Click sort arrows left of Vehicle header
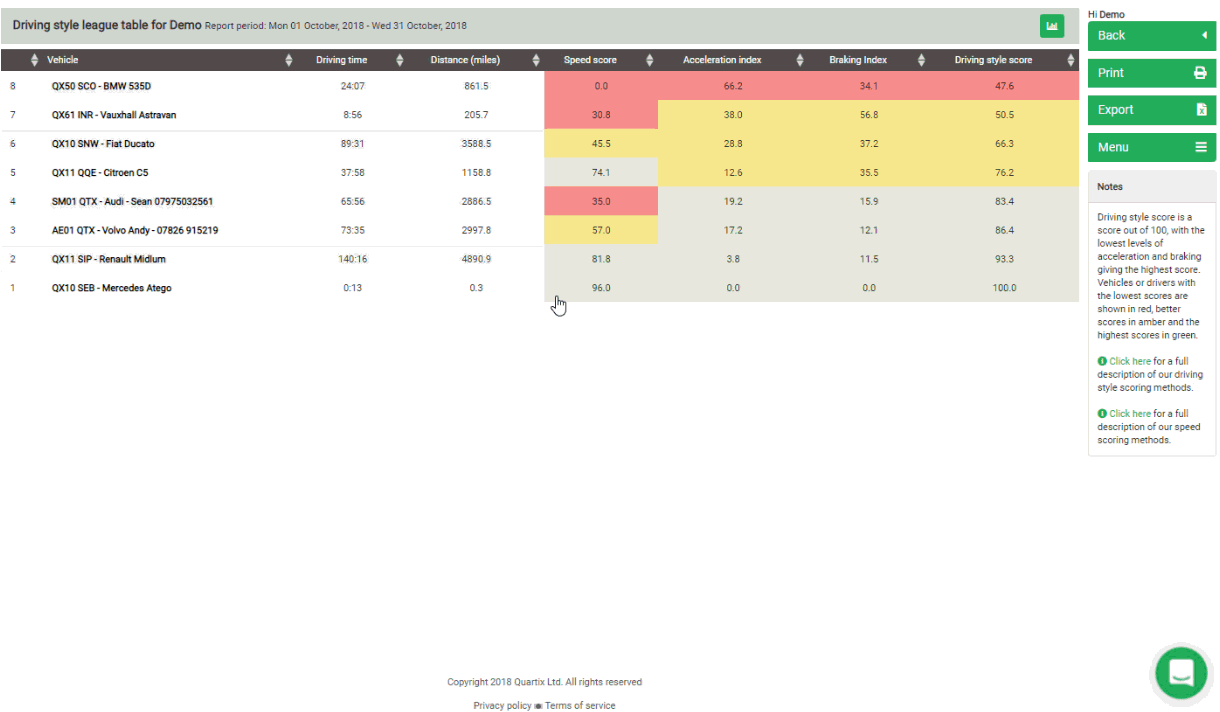Screen dimensions: 1220x712 click(x=36, y=60)
